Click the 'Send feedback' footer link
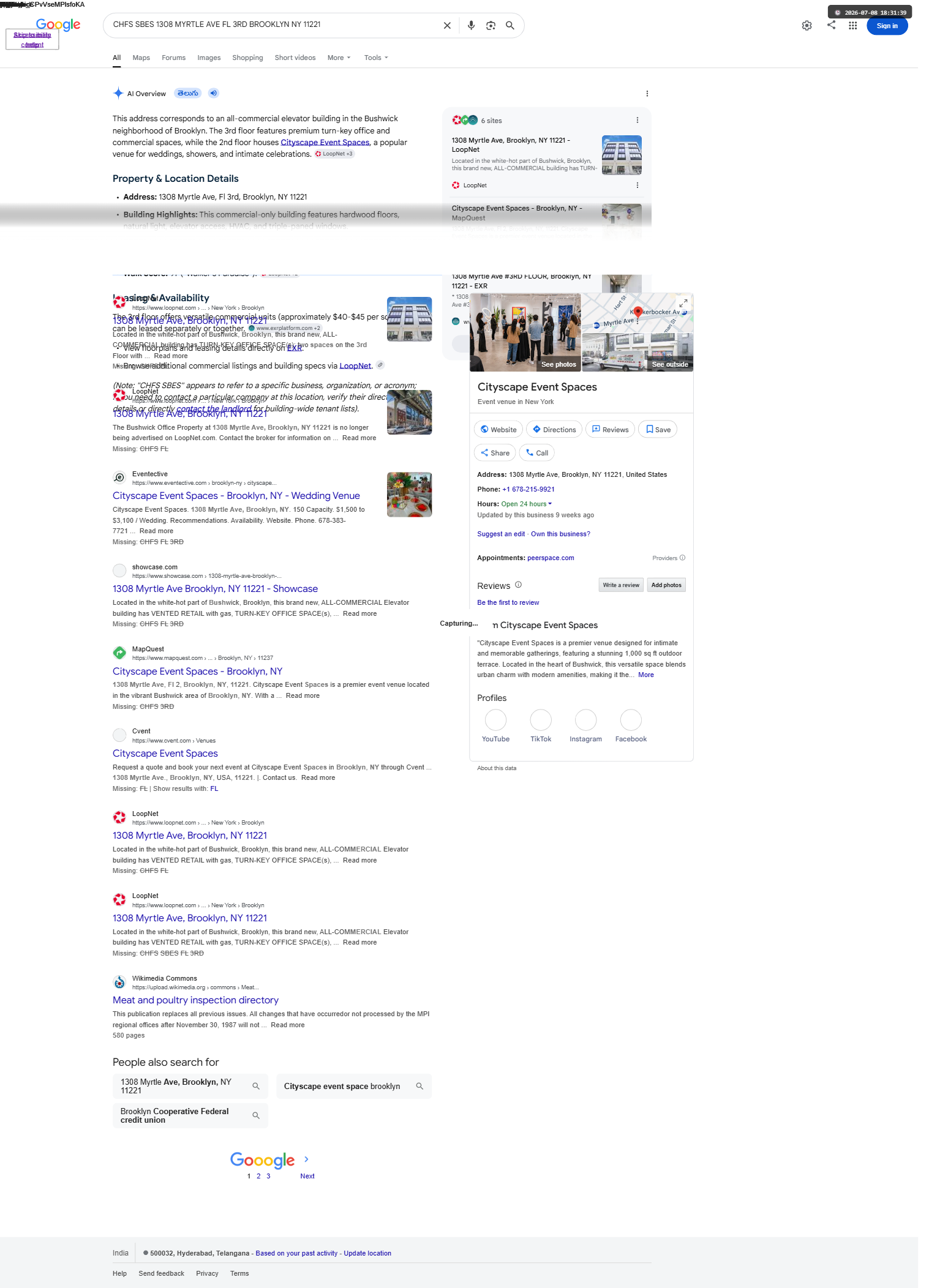929x1288 pixels. point(161,1273)
